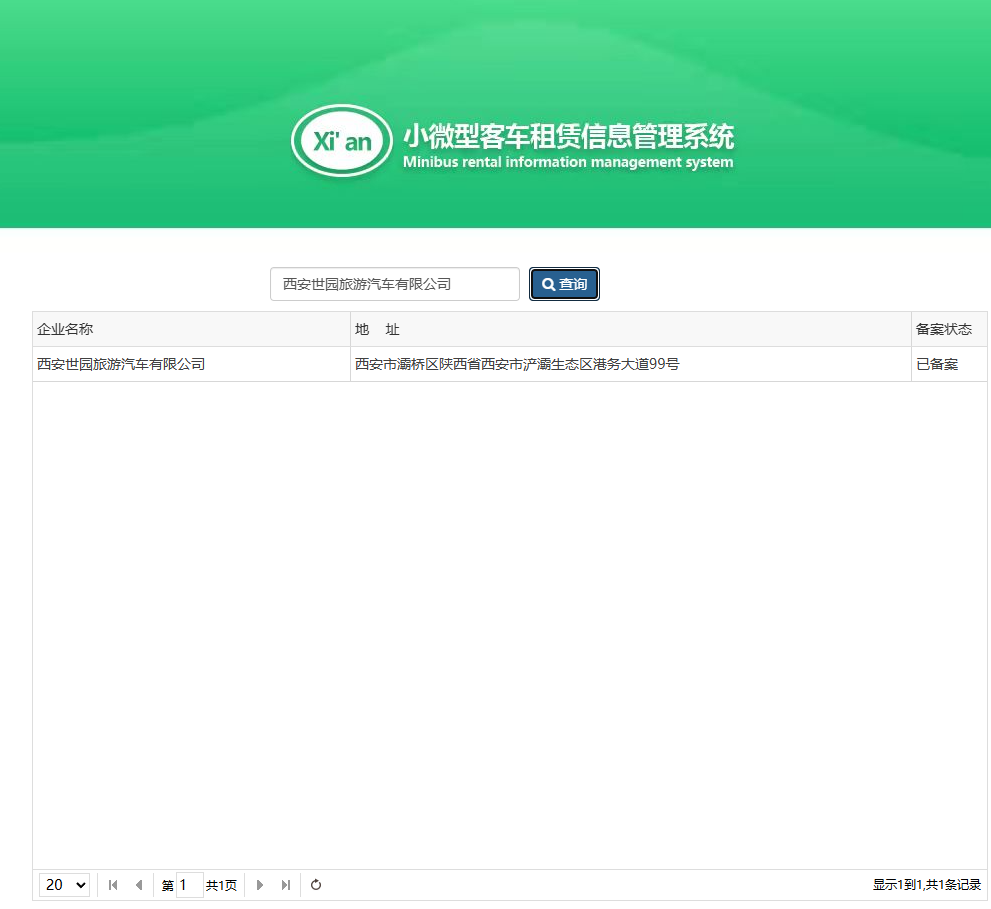
Task: Go to the next page arrow
Action: [259, 885]
